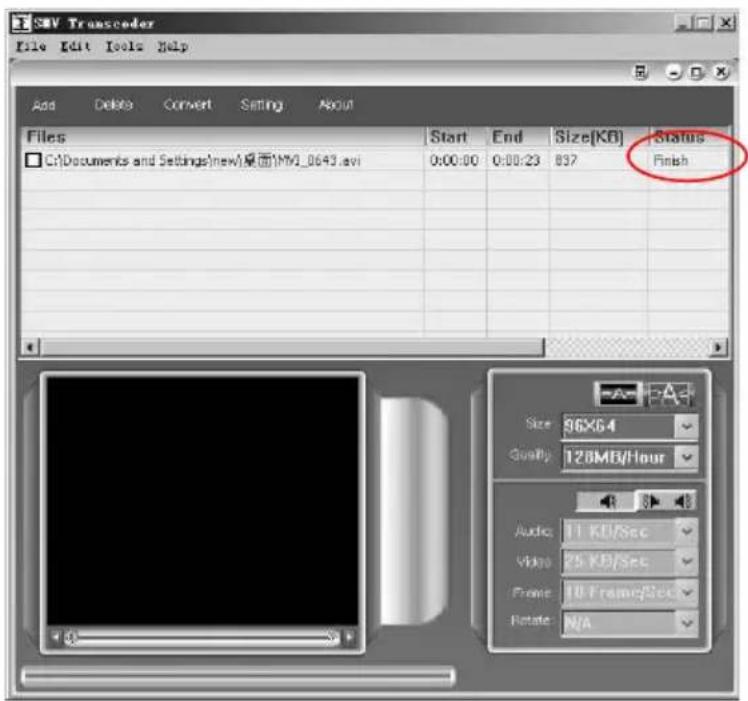Expand the Rotate dropdown showing N/A
748x701 pixels.
[686, 622]
